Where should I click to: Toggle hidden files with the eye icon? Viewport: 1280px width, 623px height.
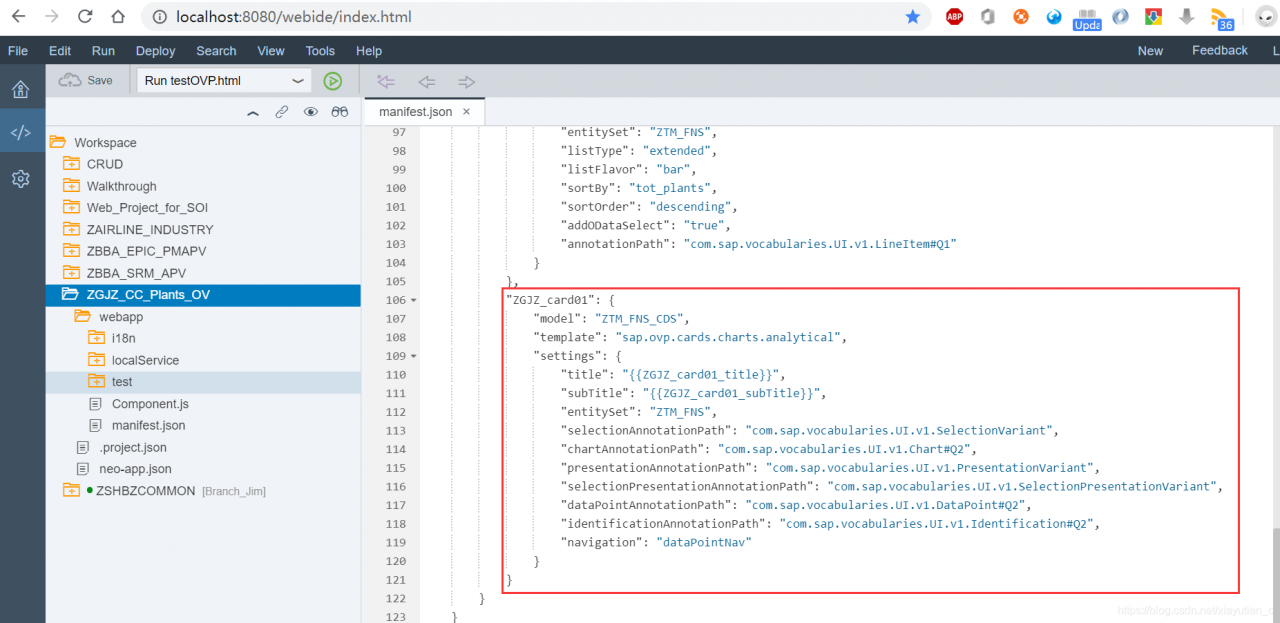pos(311,112)
